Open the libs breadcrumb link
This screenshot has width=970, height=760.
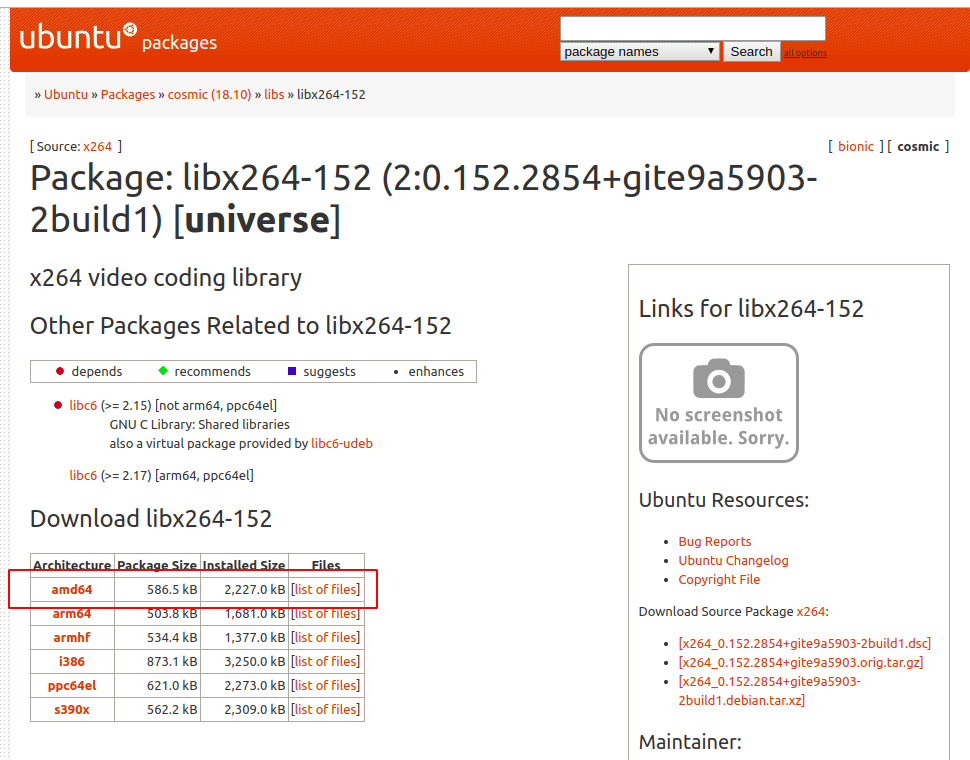click(x=274, y=95)
